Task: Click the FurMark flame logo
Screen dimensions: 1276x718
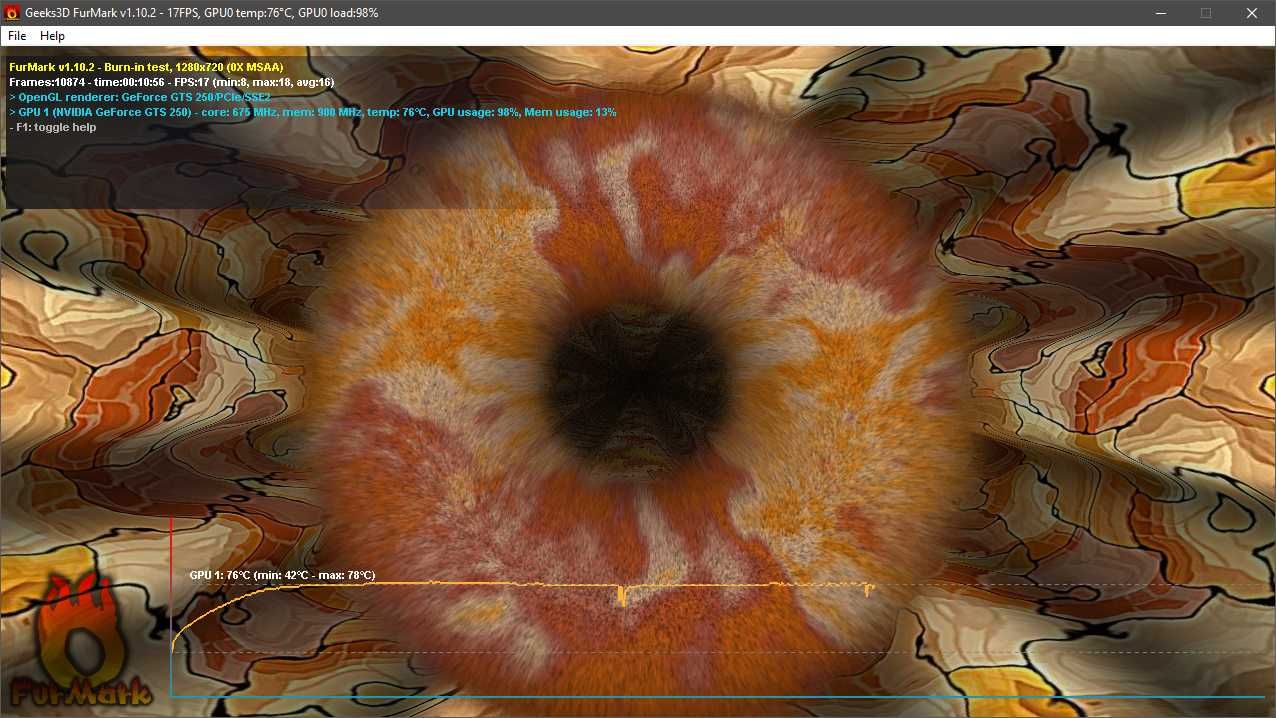Action: tap(81, 642)
